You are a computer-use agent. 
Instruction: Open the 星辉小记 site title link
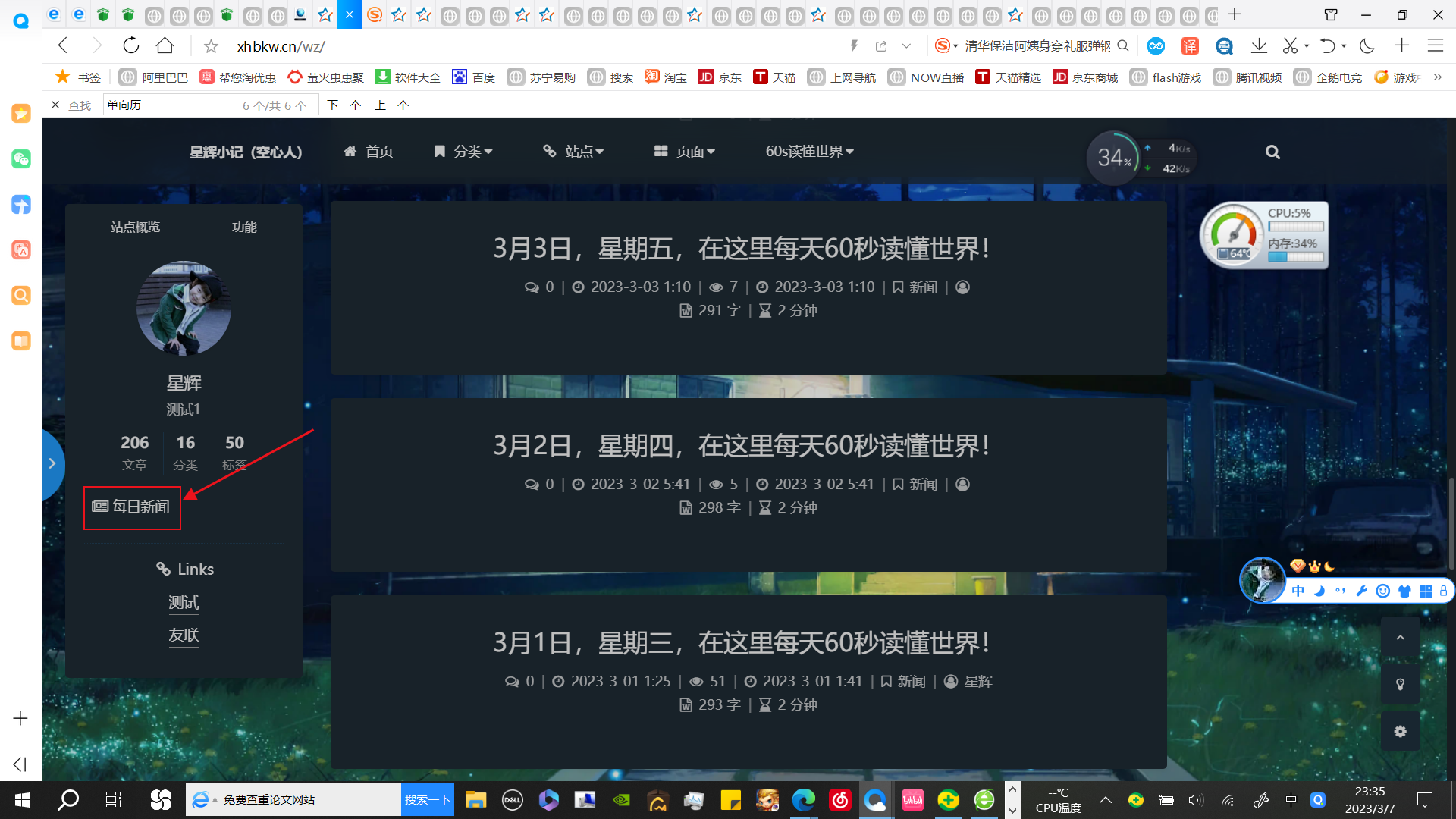point(246,152)
